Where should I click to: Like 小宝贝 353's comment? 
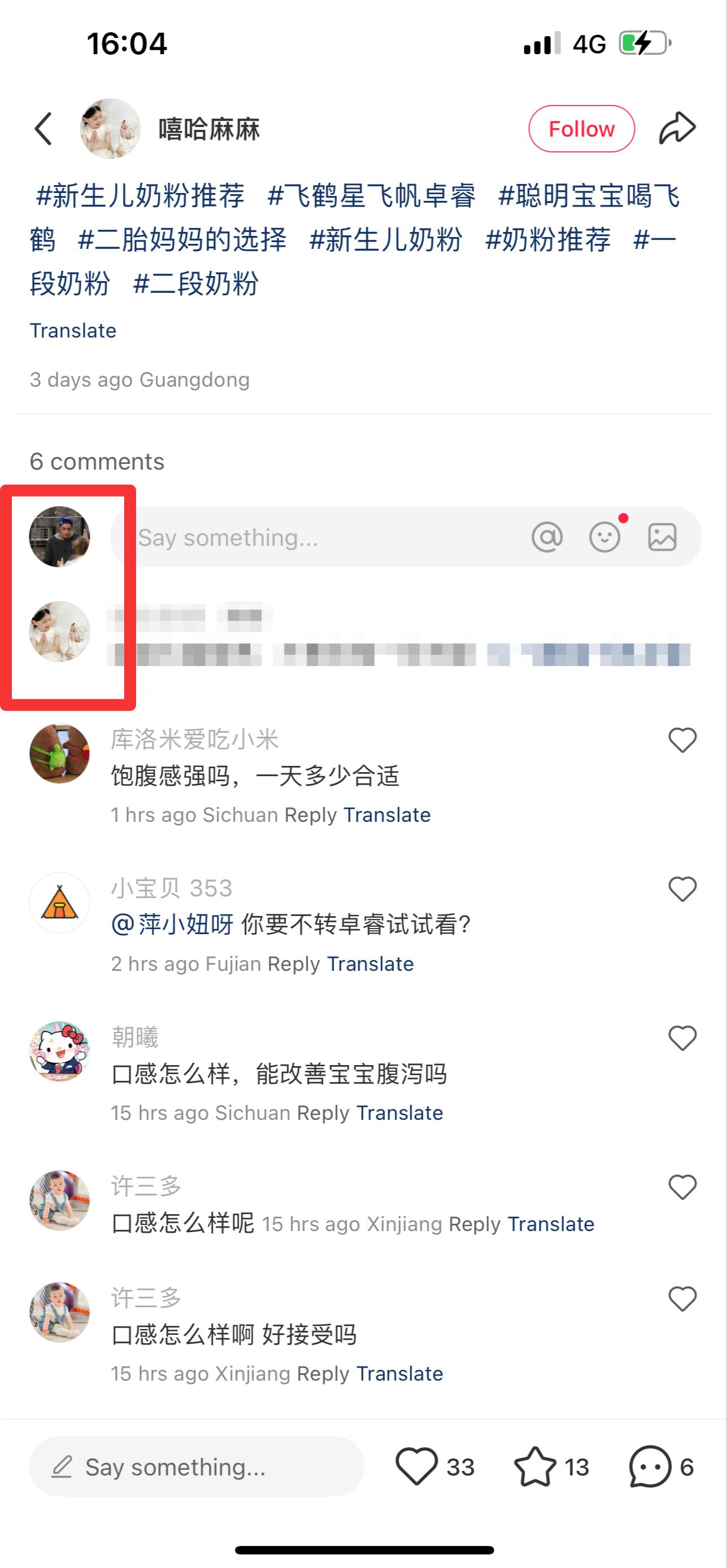(682, 890)
